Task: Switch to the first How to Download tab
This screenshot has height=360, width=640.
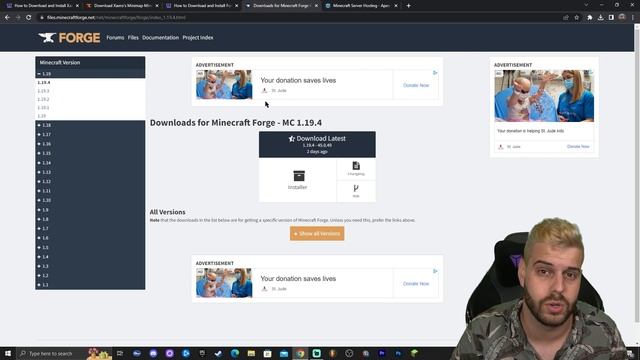Action: pyautogui.click(x=42, y=6)
